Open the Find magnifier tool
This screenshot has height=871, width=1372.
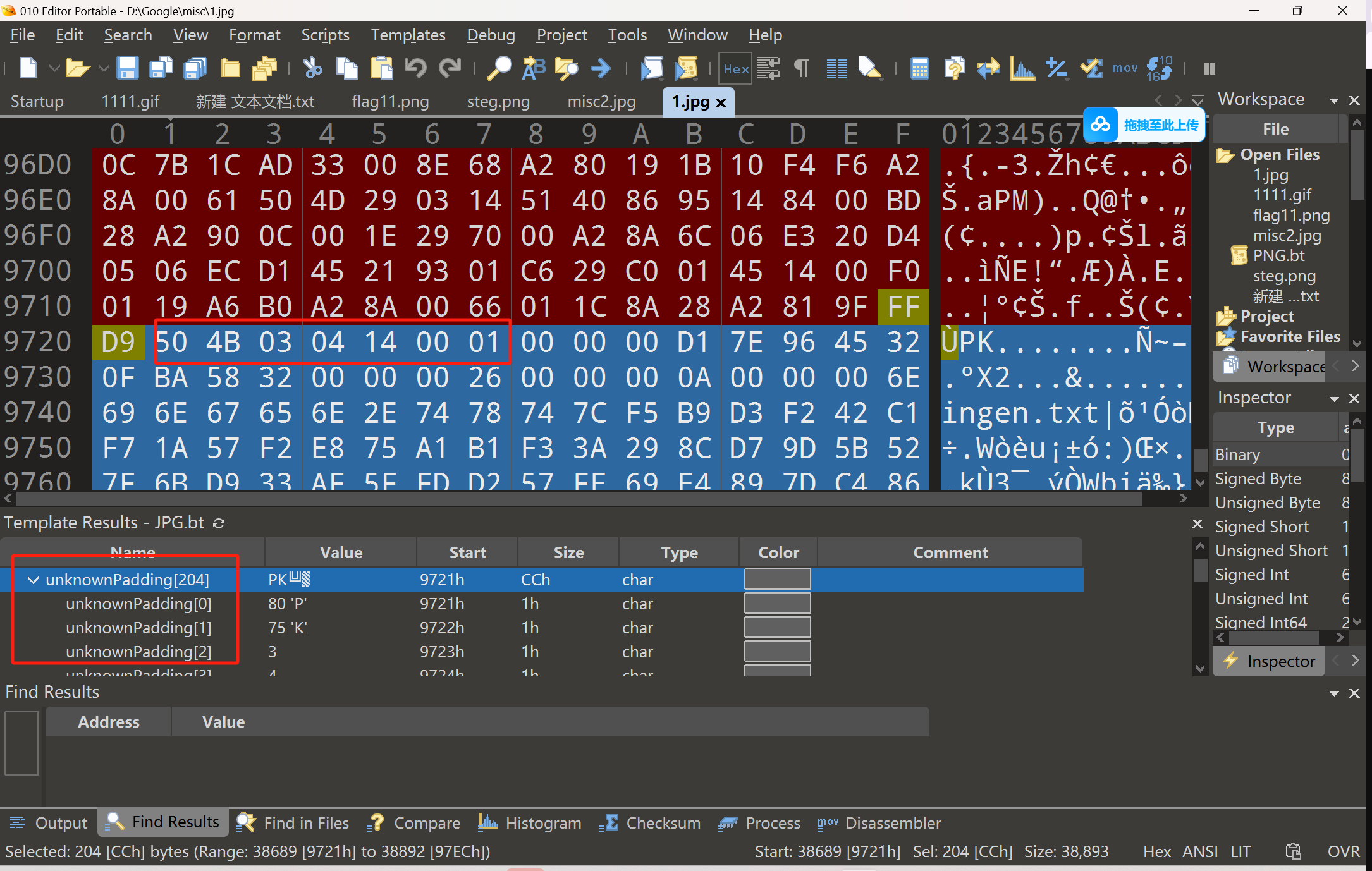click(x=498, y=68)
